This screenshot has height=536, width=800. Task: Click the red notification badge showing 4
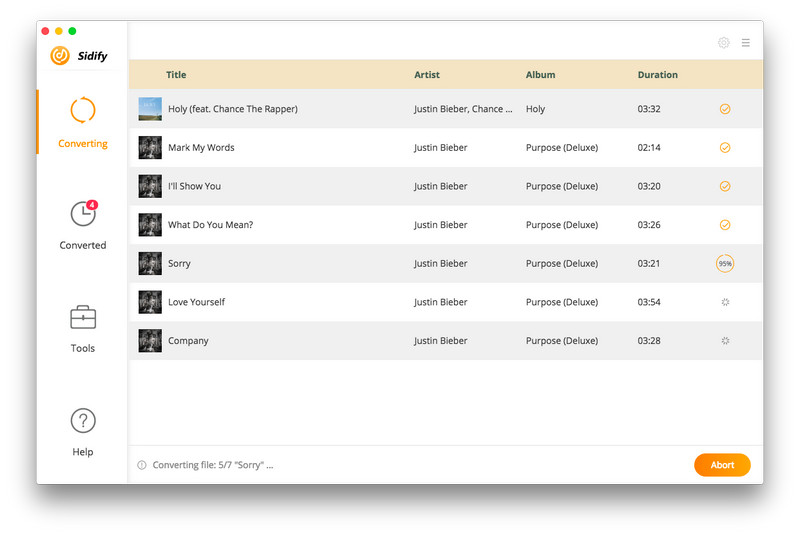(x=92, y=205)
